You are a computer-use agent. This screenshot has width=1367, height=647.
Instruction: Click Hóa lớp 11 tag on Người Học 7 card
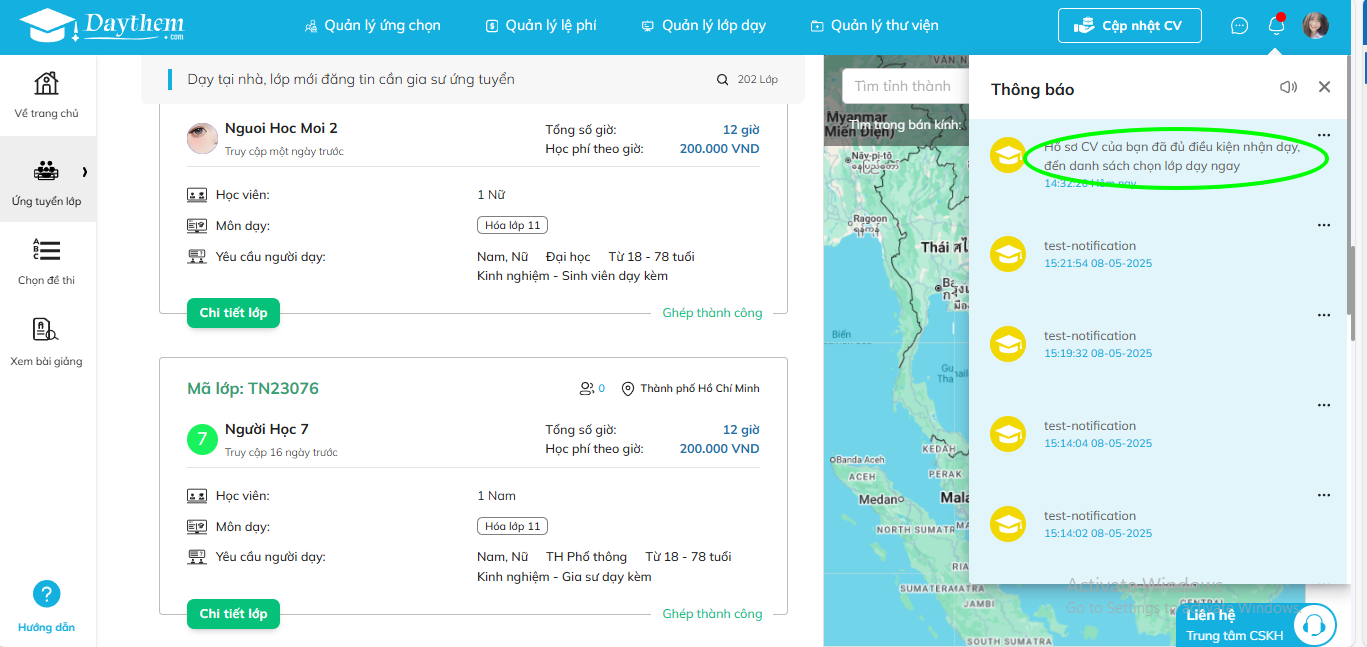point(512,526)
